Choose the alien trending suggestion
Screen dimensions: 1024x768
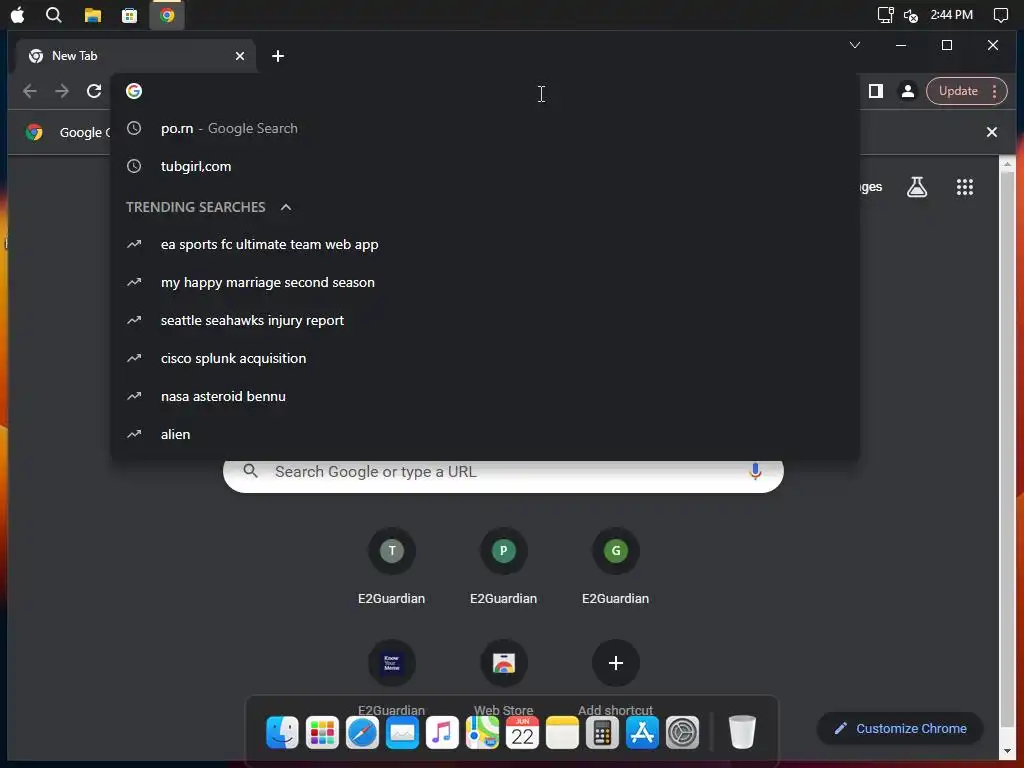point(485,434)
